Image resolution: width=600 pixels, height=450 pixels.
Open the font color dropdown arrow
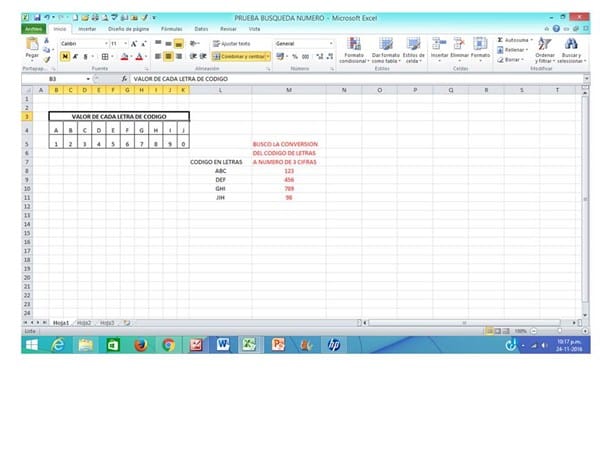coord(146,57)
